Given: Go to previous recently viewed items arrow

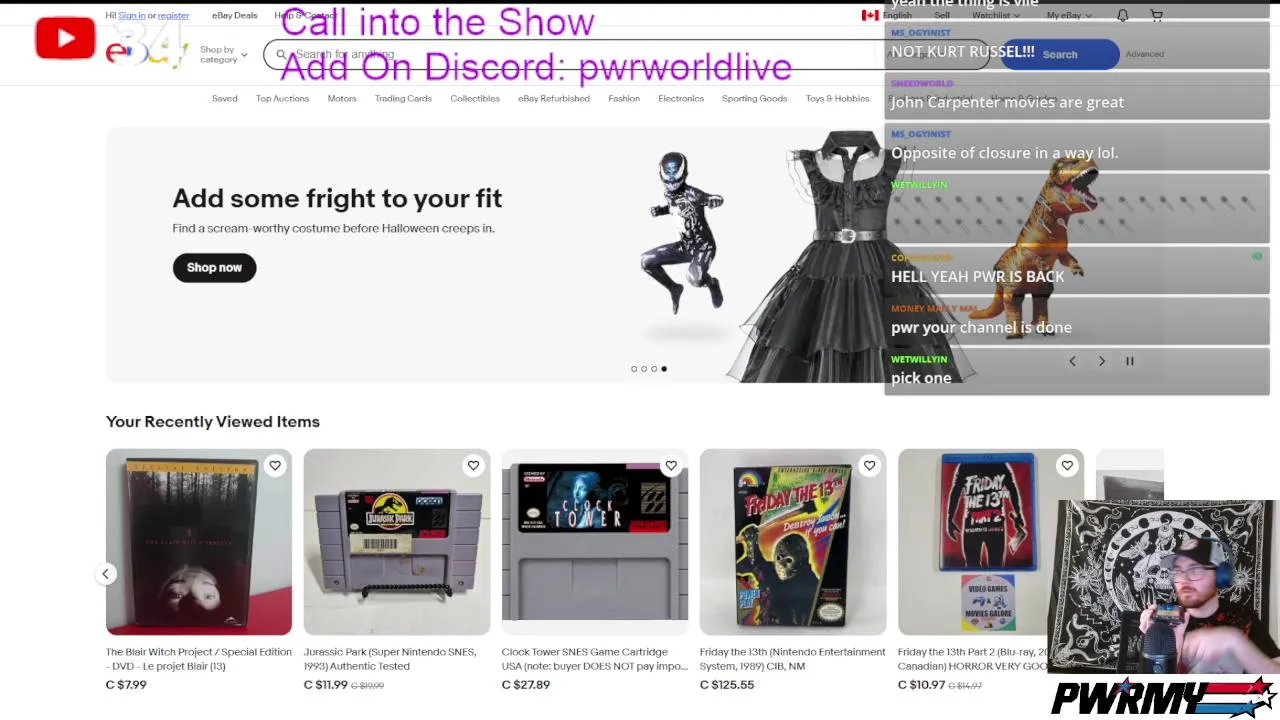Looking at the screenshot, I should pos(105,573).
